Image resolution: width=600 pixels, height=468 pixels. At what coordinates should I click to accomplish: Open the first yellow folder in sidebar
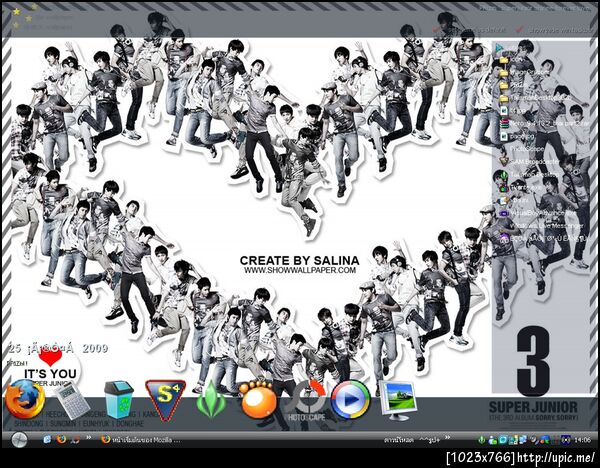click(x=504, y=60)
